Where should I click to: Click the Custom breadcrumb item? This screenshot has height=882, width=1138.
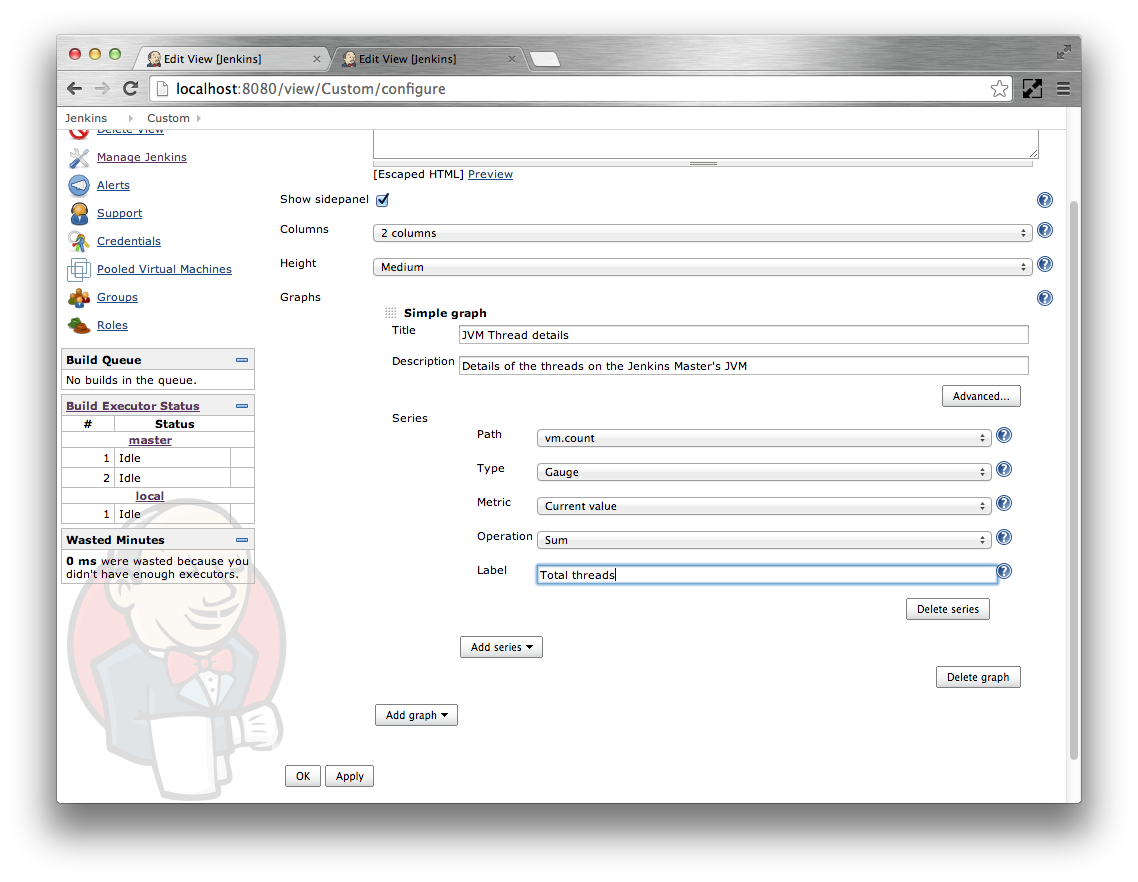click(x=168, y=118)
